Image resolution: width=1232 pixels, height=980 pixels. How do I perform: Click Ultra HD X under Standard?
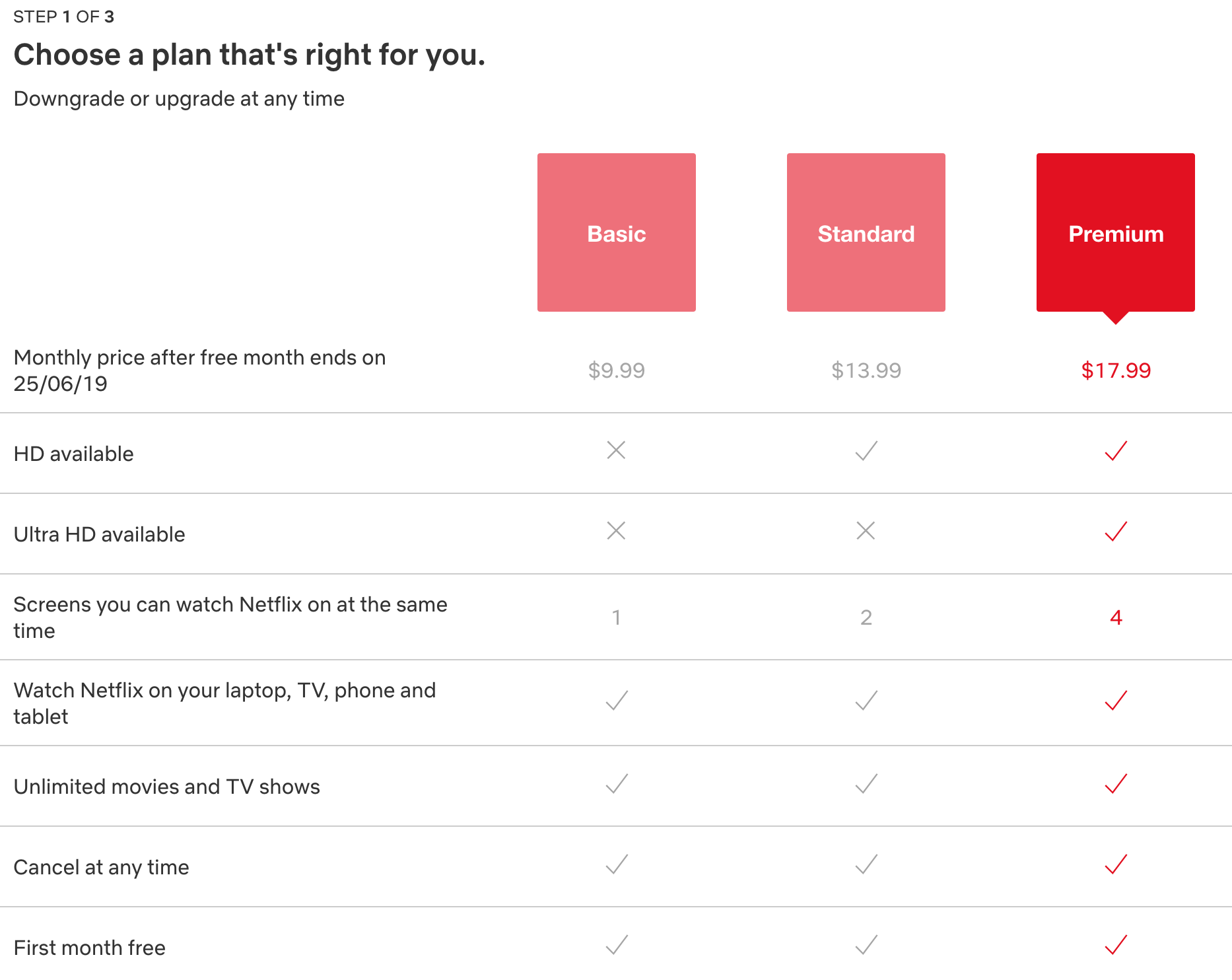click(866, 531)
